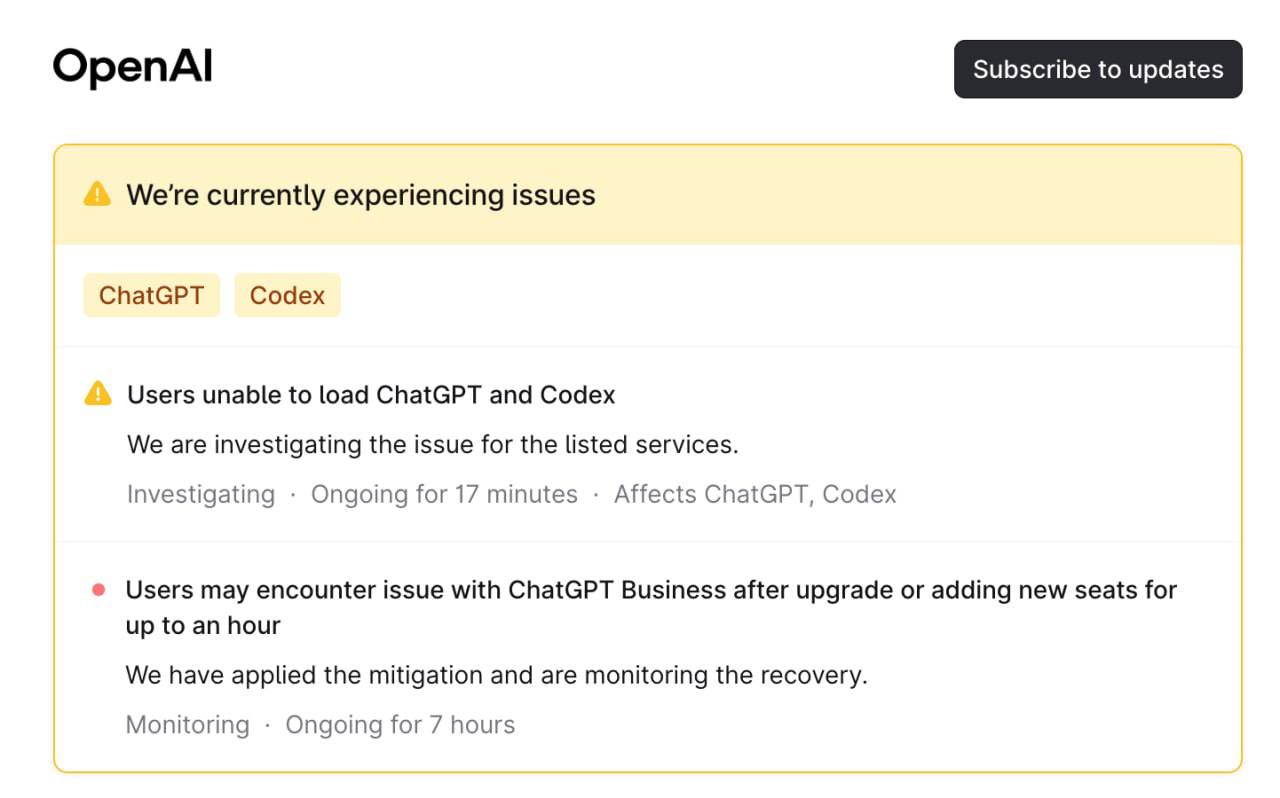This screenshot has height=798, width=1280.
Task: Open the "Users unable to load ChatGPT and Codex" incident
Action: [371, 395]
